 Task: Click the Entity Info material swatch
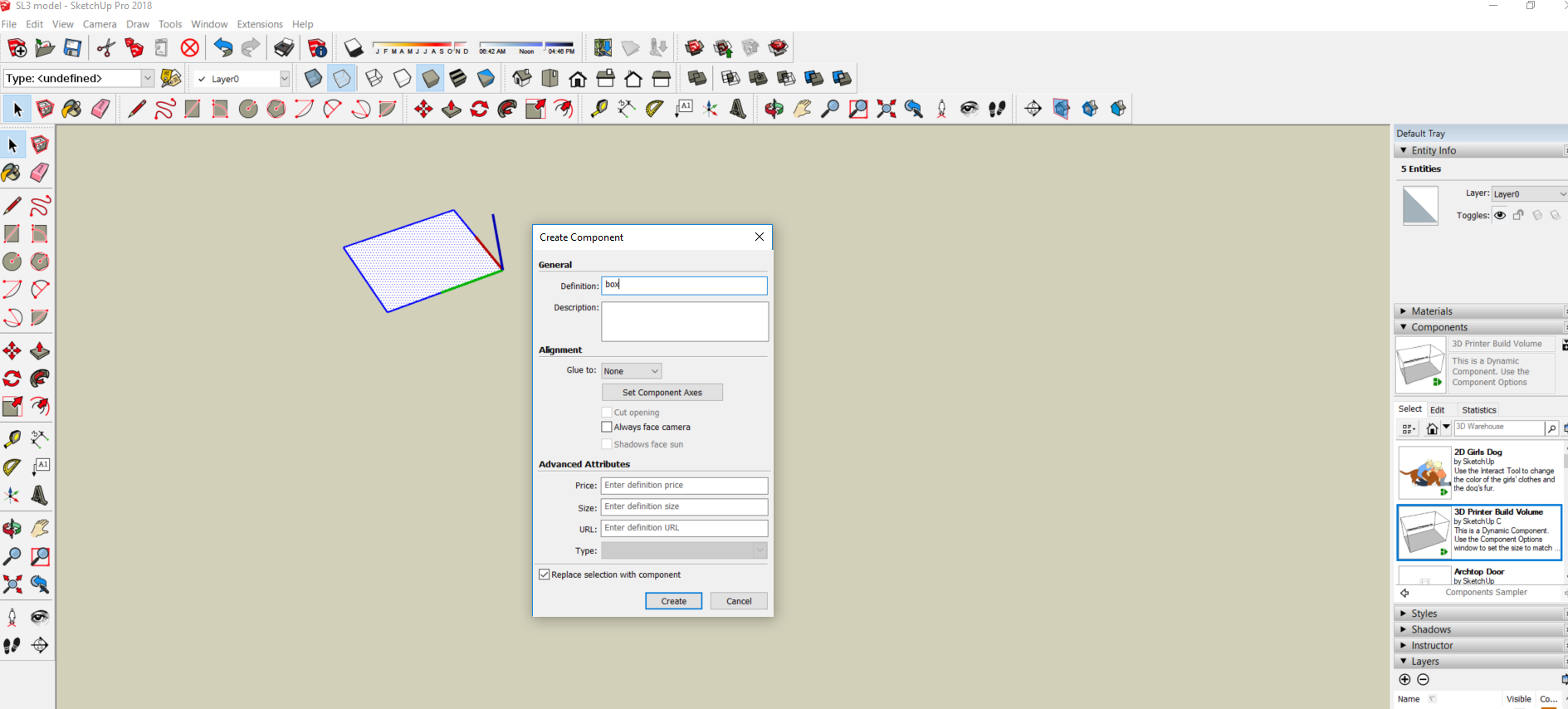(1420, 205)
